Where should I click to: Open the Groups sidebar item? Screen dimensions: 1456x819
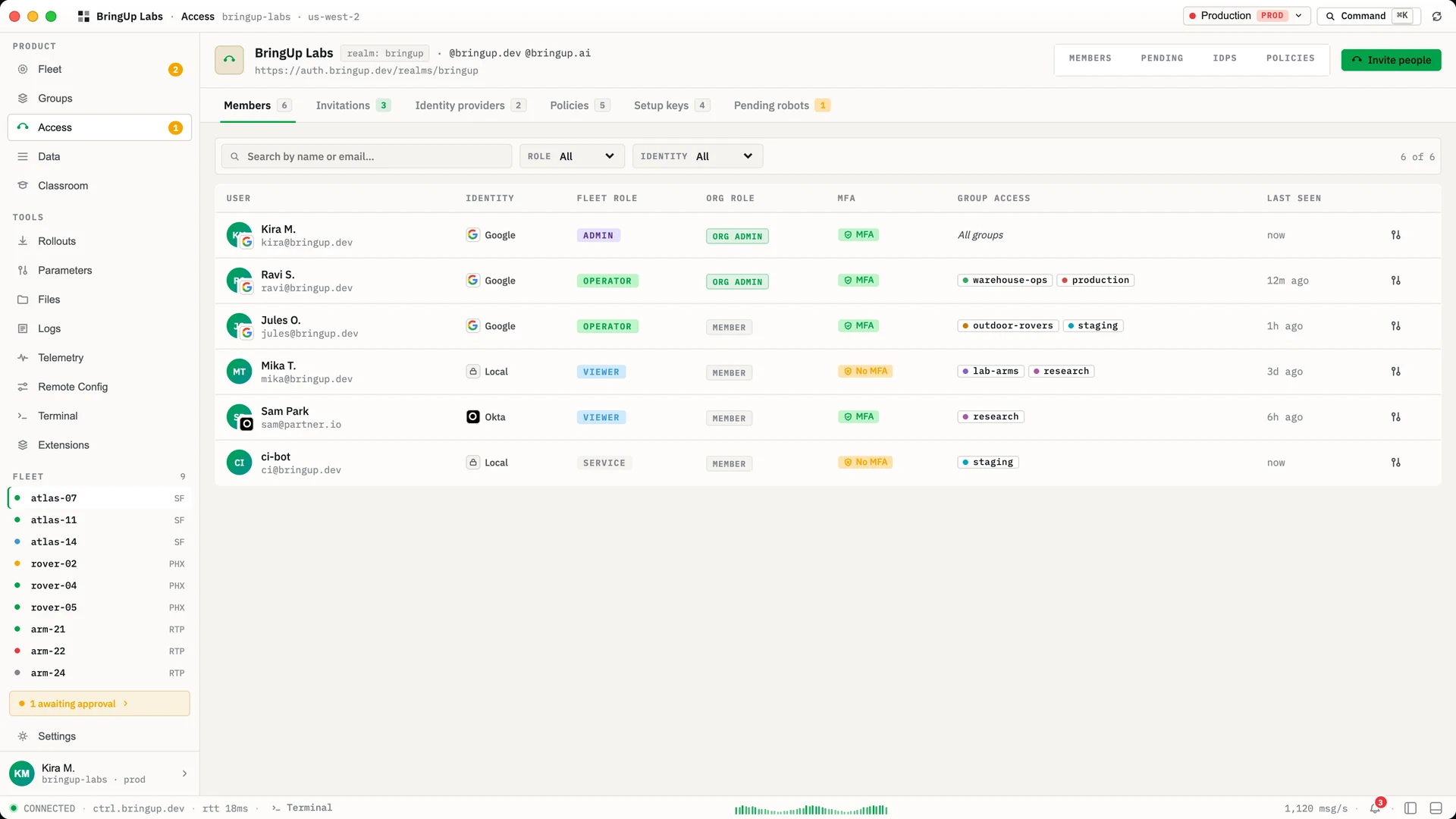click(x=99, y=99)
